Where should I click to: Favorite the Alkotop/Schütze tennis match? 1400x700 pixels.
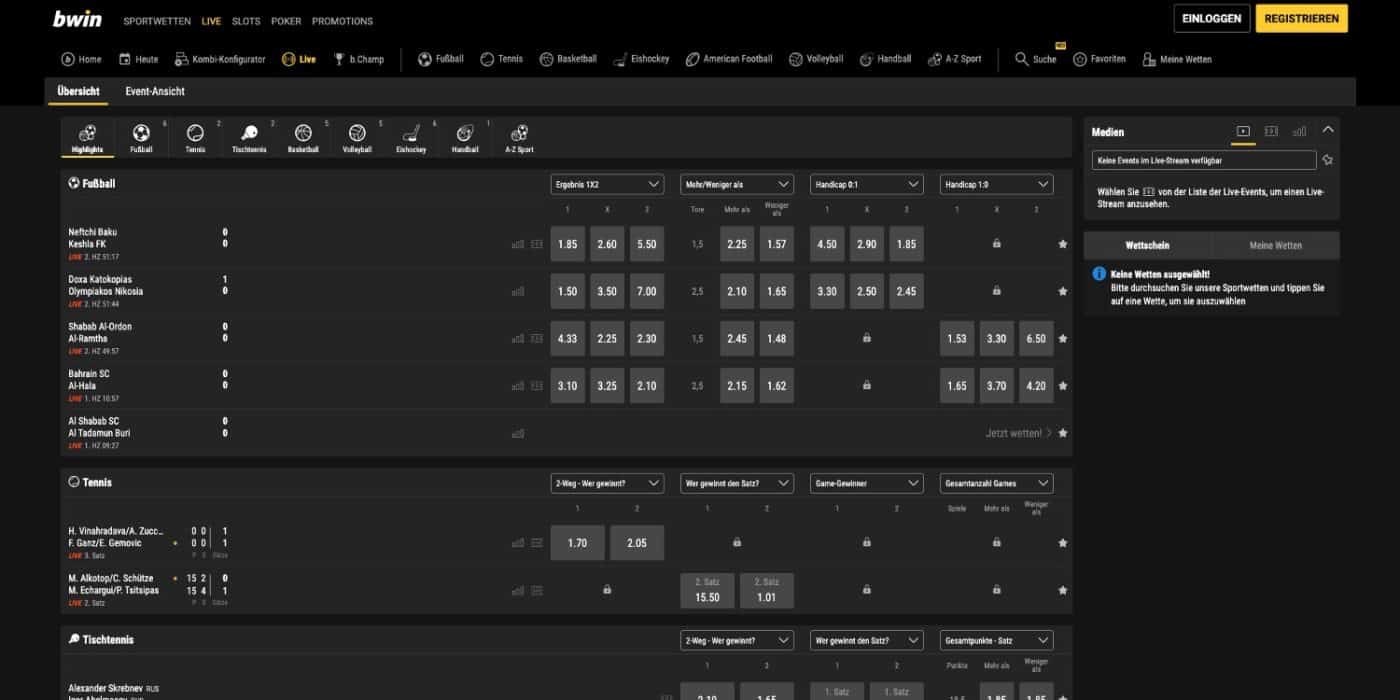(x=1062, y=590)
